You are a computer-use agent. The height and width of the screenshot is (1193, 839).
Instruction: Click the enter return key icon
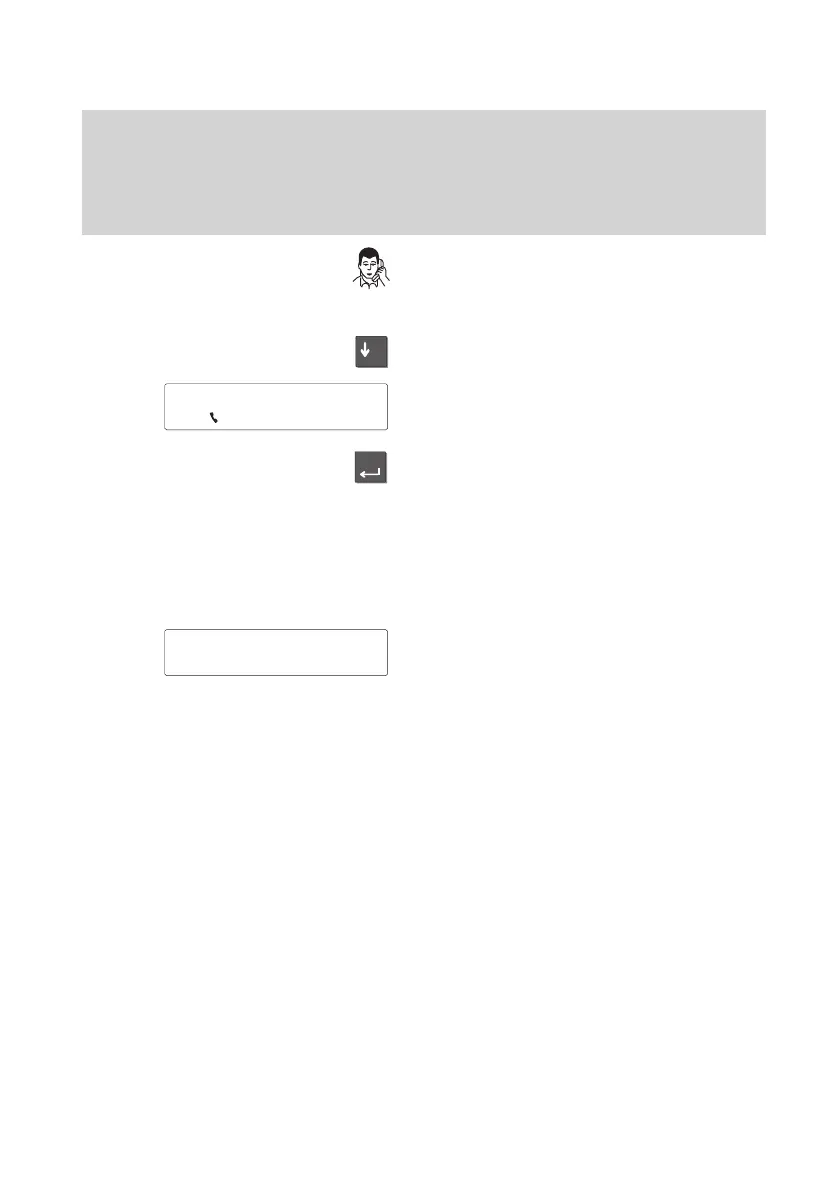371,467
